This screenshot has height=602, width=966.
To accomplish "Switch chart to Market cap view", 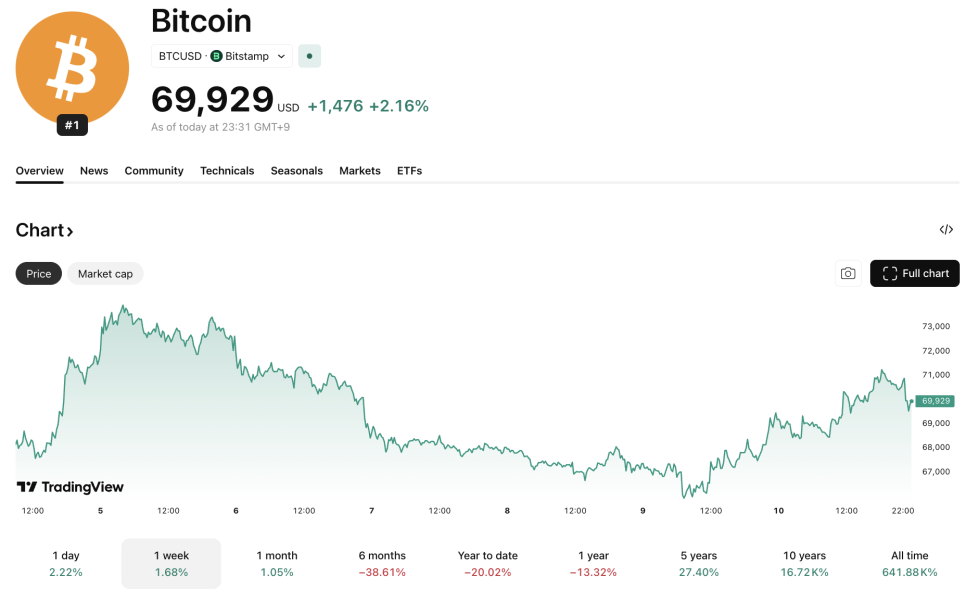I will [105, 274].
